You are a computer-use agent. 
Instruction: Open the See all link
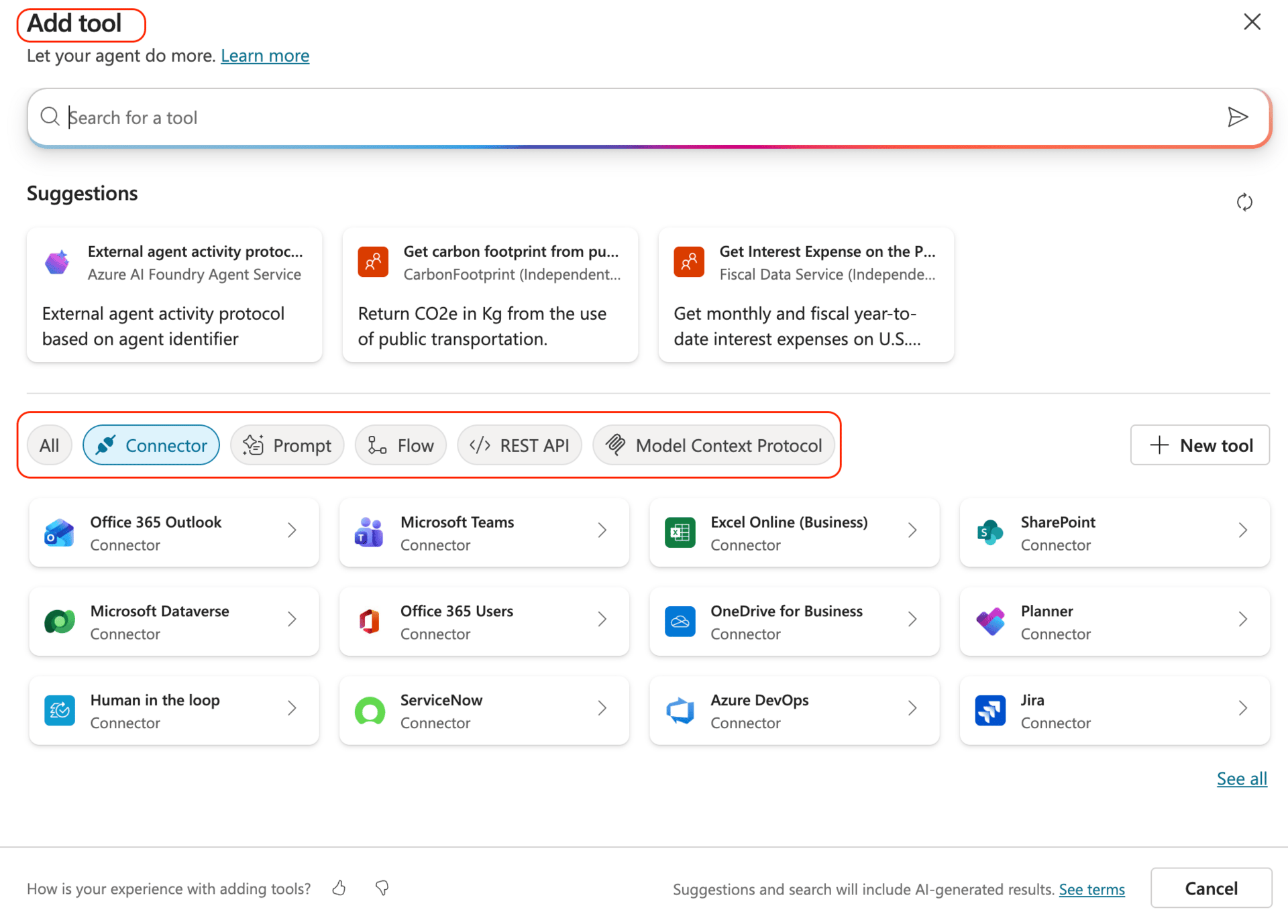[1241, 778]
